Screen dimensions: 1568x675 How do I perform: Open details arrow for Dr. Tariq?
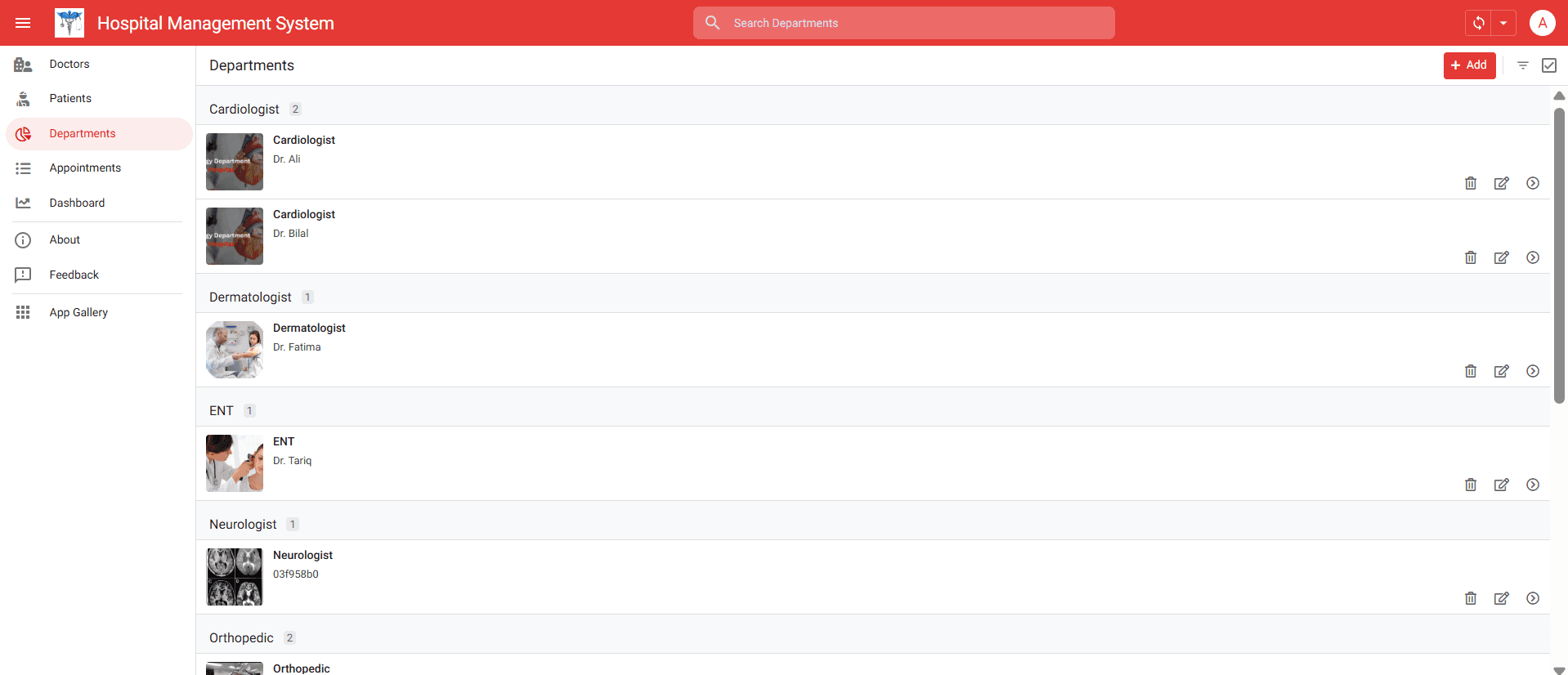pos(1533,485)
